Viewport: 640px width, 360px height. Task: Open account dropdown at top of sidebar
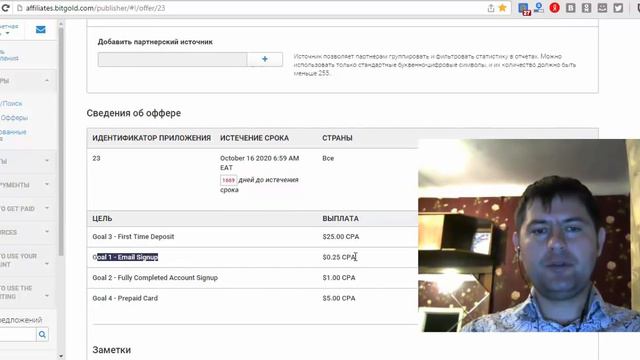(7, 33)
